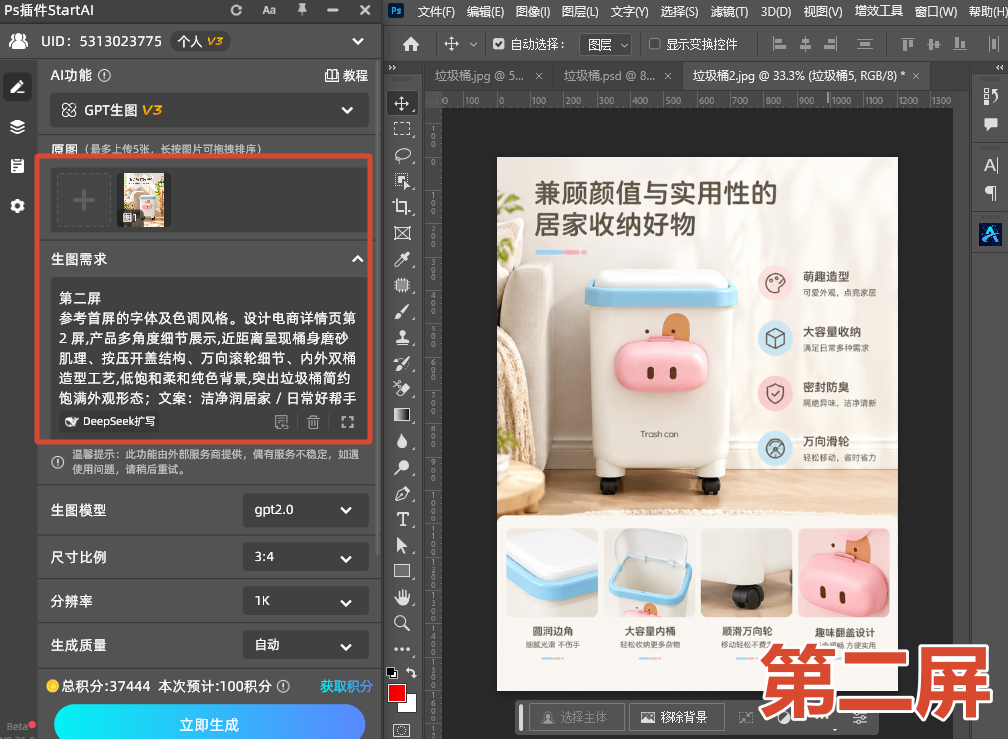Toggle the 自动选择 checkbox
This screenshot has width=1008, height=739.
tap(499, 44)
